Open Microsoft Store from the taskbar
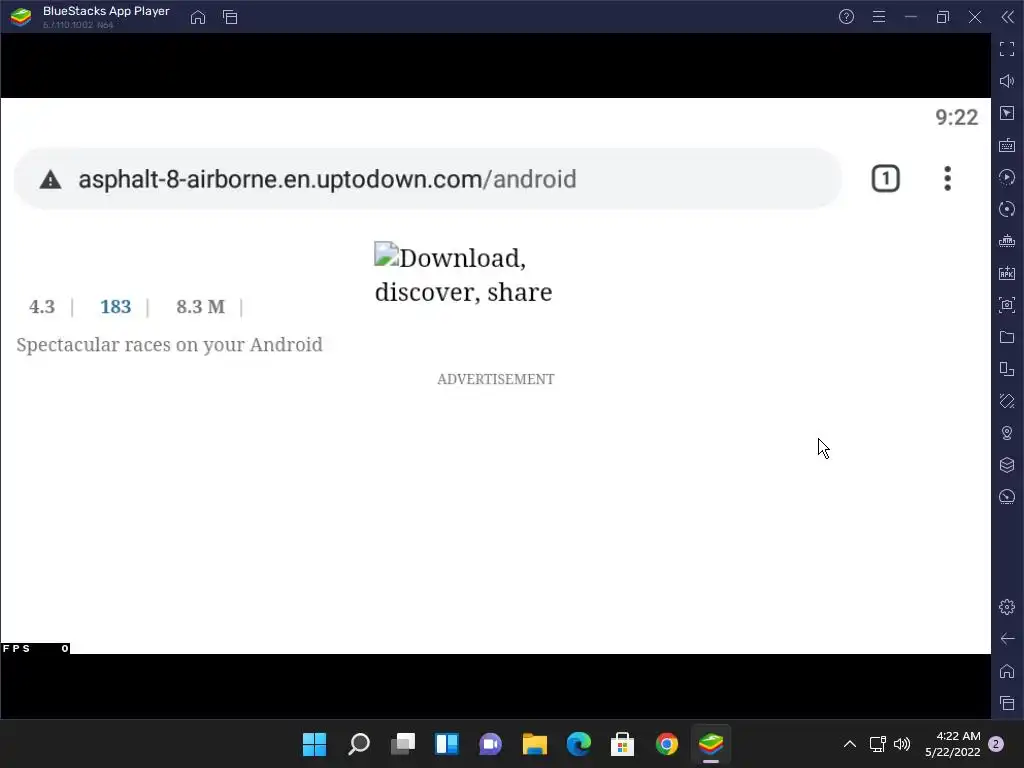This screenshot has width=1024, height=768. point(622,744)
